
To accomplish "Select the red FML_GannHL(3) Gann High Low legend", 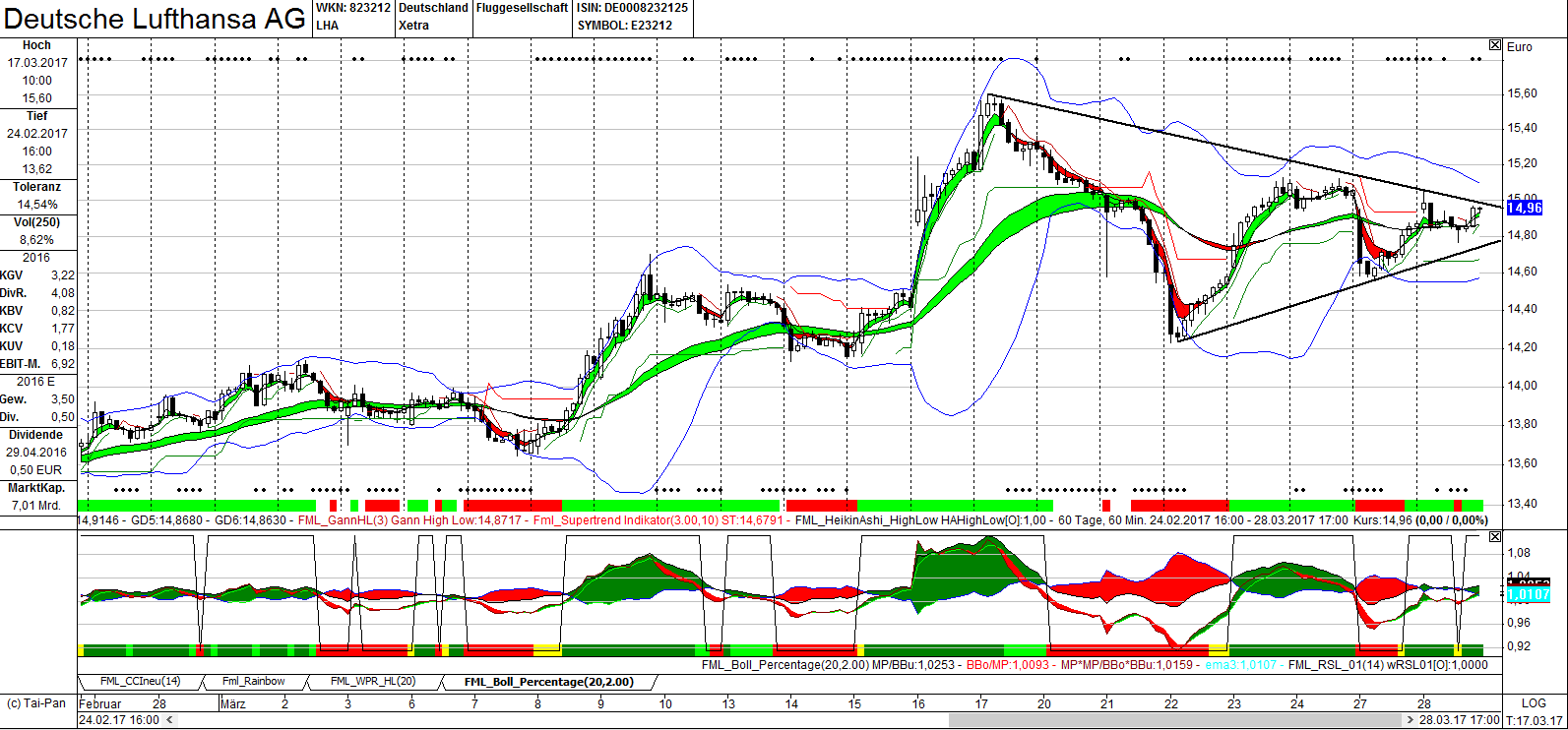I will (409, 520).
